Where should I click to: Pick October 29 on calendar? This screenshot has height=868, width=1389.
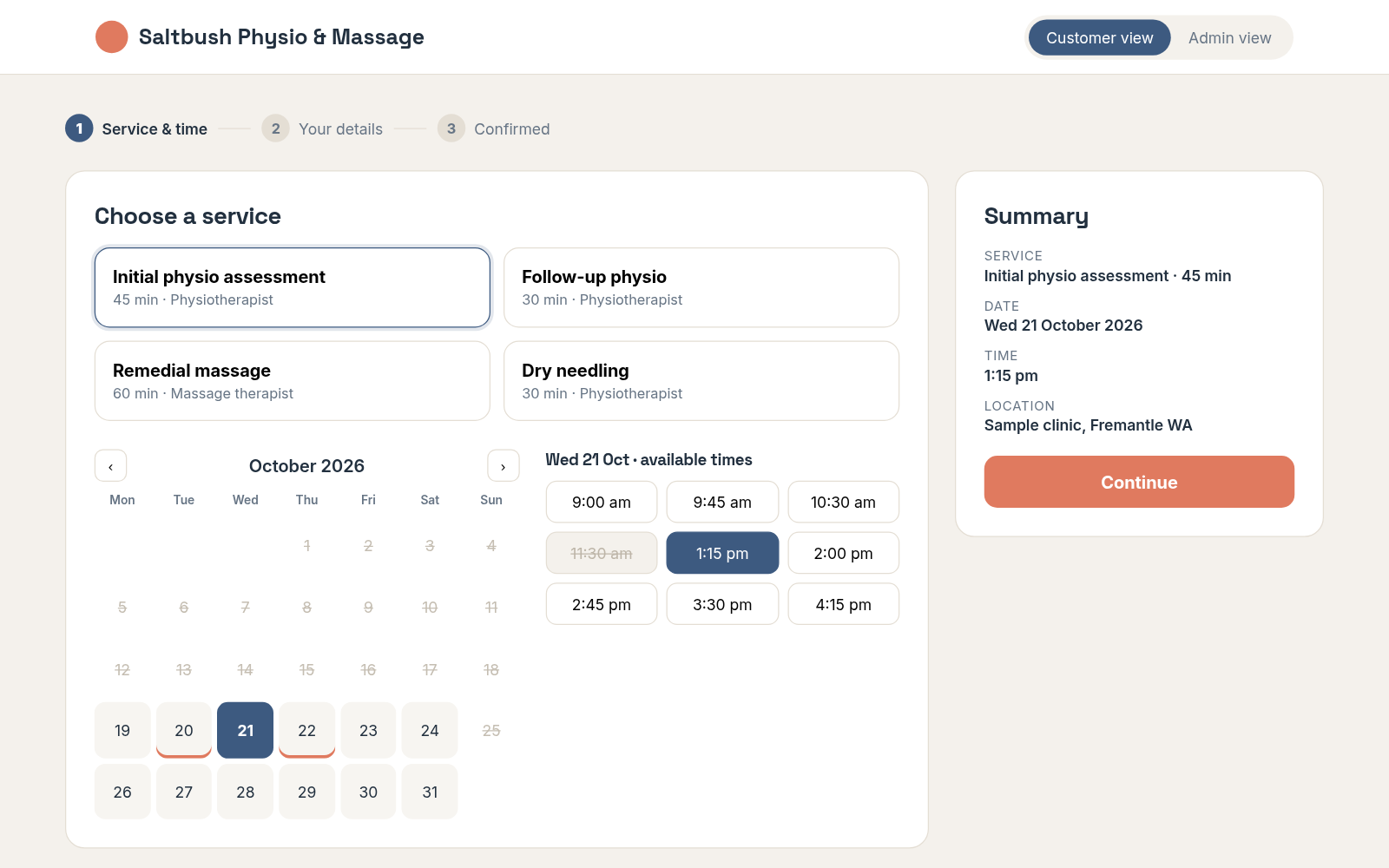[307, 792]
